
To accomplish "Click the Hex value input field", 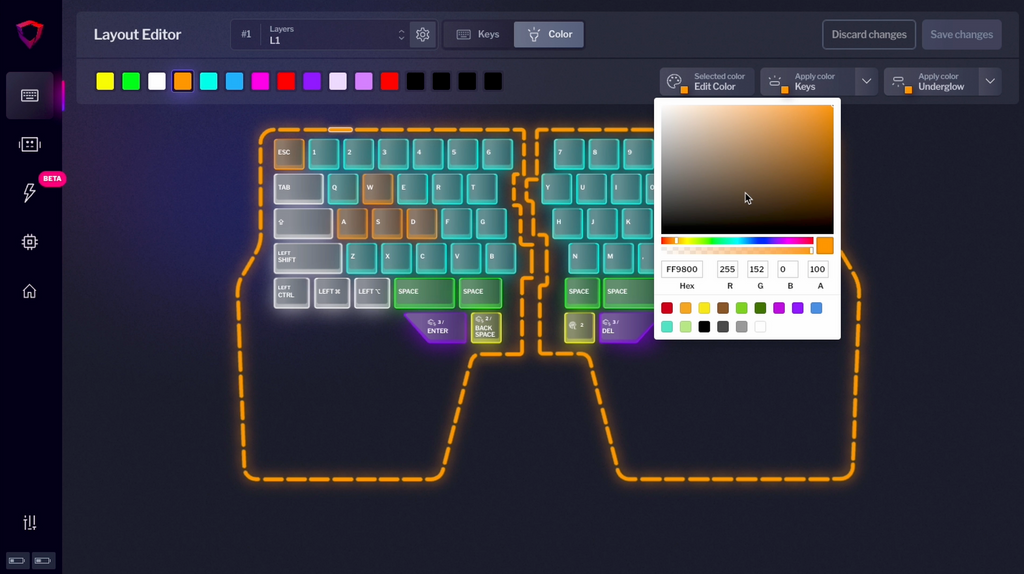I will (682, 270).
